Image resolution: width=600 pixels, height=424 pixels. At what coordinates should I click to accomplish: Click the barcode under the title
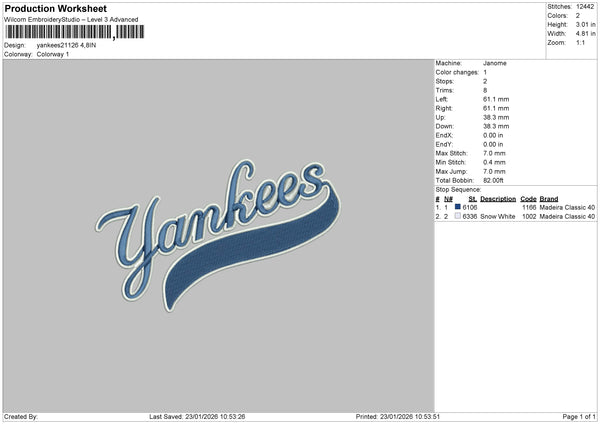tap(75, 32)
